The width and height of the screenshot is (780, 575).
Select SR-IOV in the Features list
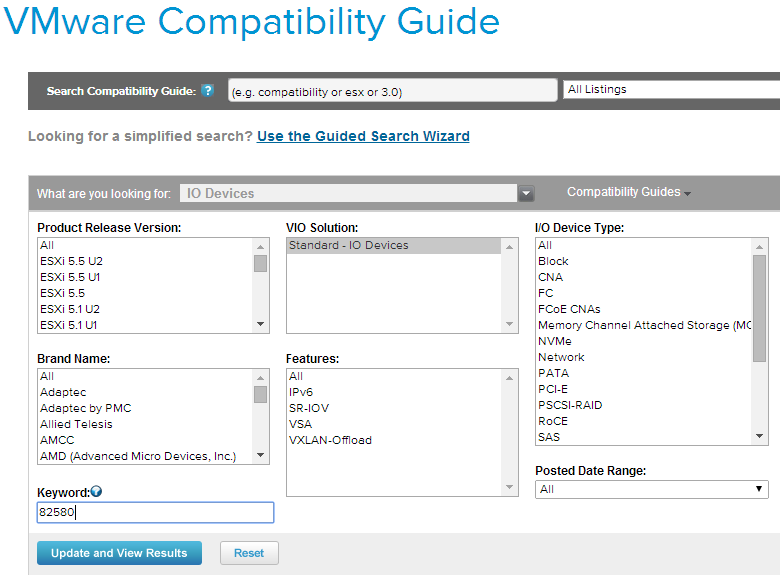(308, 408)
